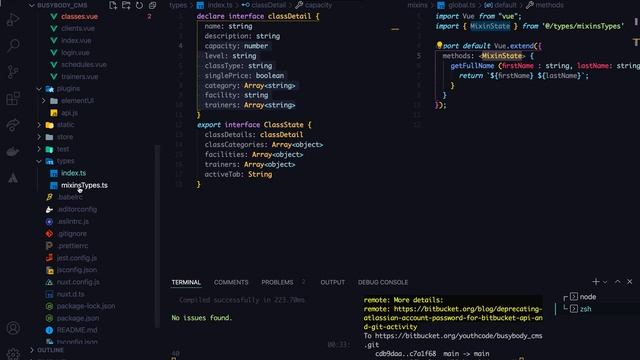The height and width of the screenshot is (360, 640).
Task: Open the Run and Debug view
Action: 13,20
